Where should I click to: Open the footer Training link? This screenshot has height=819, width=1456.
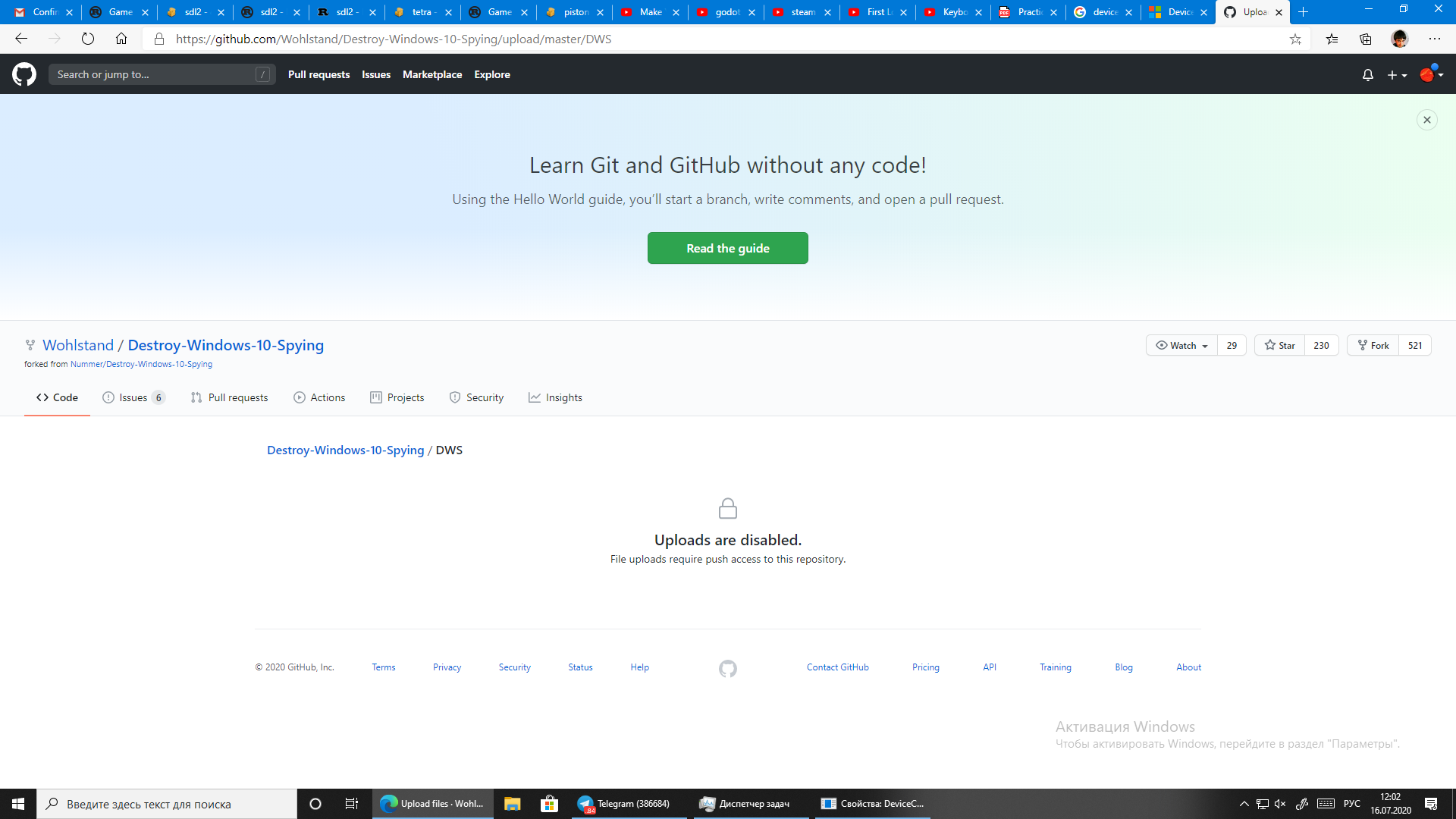(1056, 667)
